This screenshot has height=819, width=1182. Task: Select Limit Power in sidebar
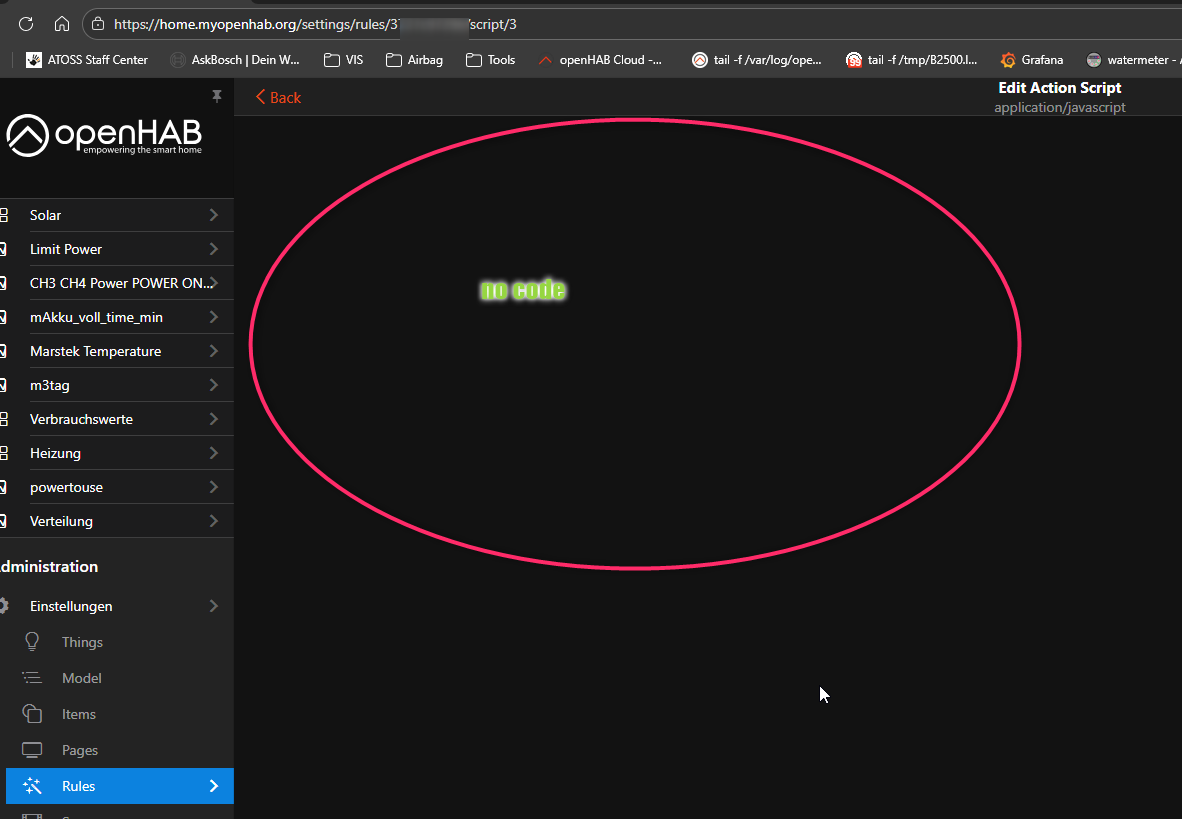66,249
